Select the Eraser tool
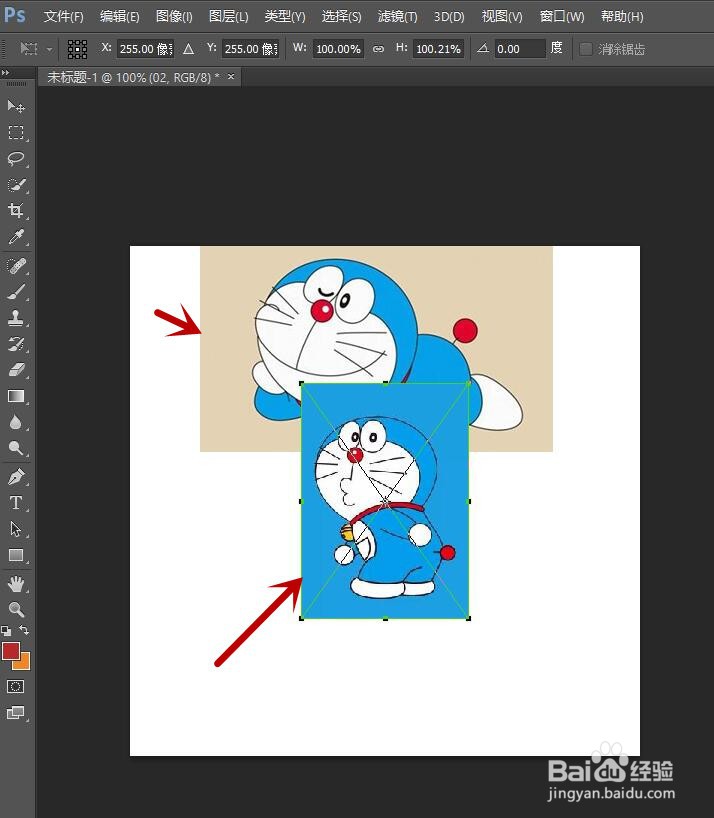This screenshot has height=818, width=714. pos(16,370)
